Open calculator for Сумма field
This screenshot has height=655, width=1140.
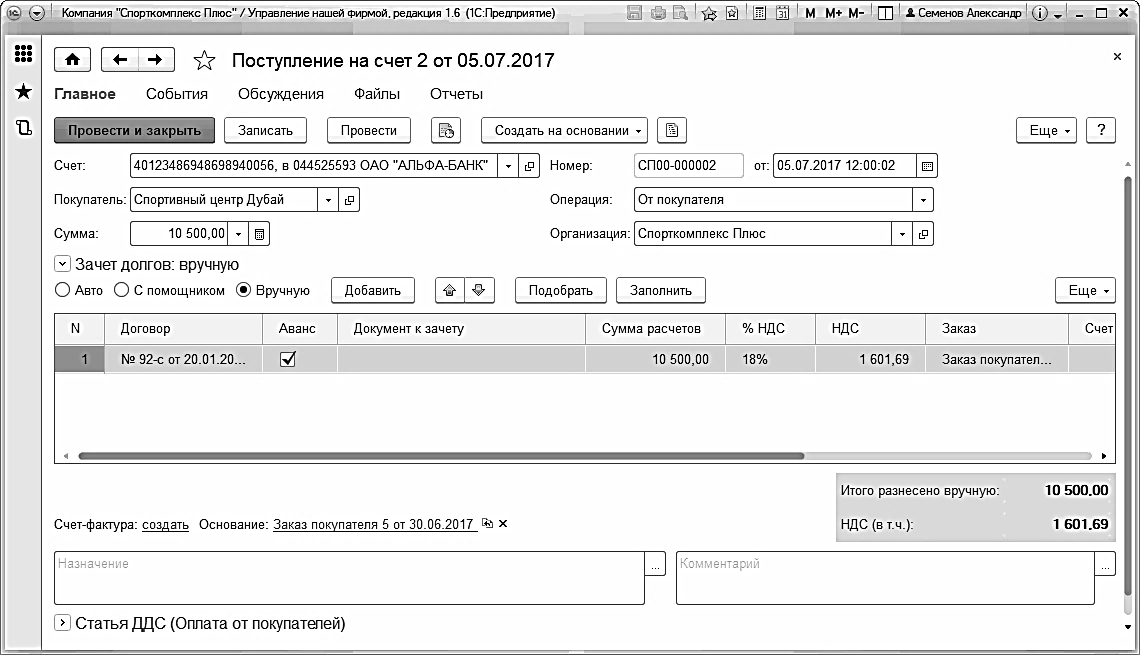(x=259, y=234)
